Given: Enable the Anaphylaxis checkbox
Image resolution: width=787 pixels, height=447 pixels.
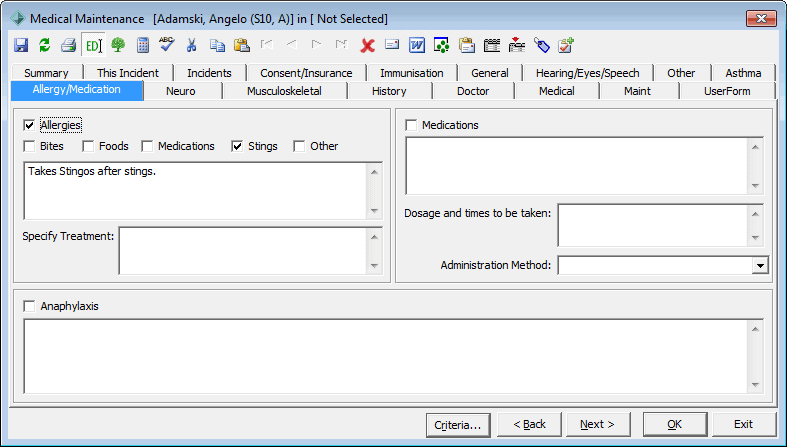Looking at the screenshot, I should [x=29, y=306].
